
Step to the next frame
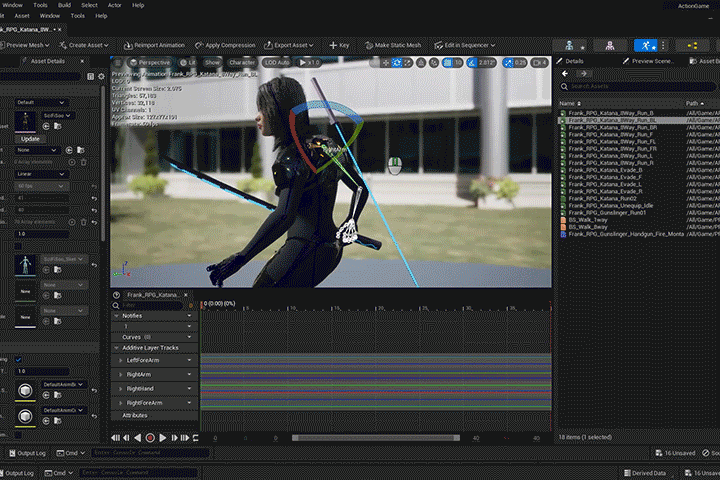[174, 438]
